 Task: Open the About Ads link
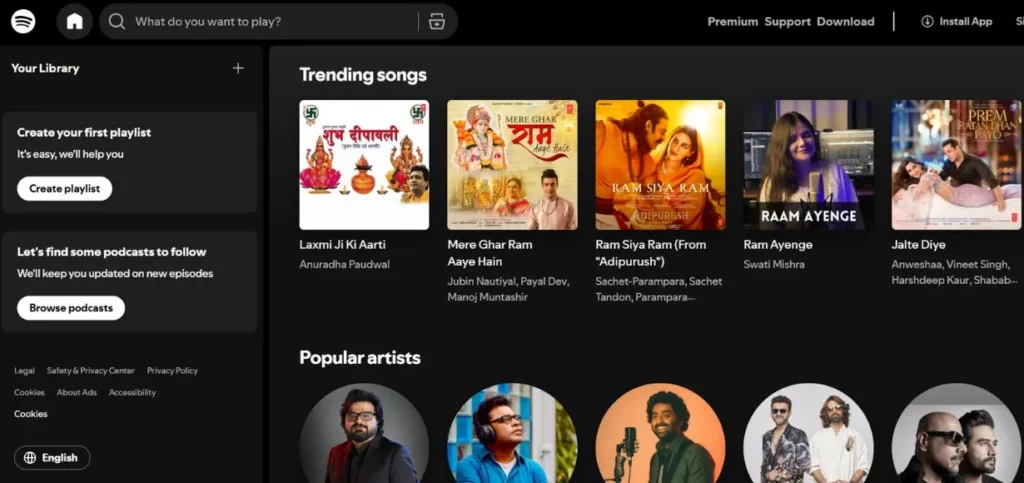click(76, 392)
